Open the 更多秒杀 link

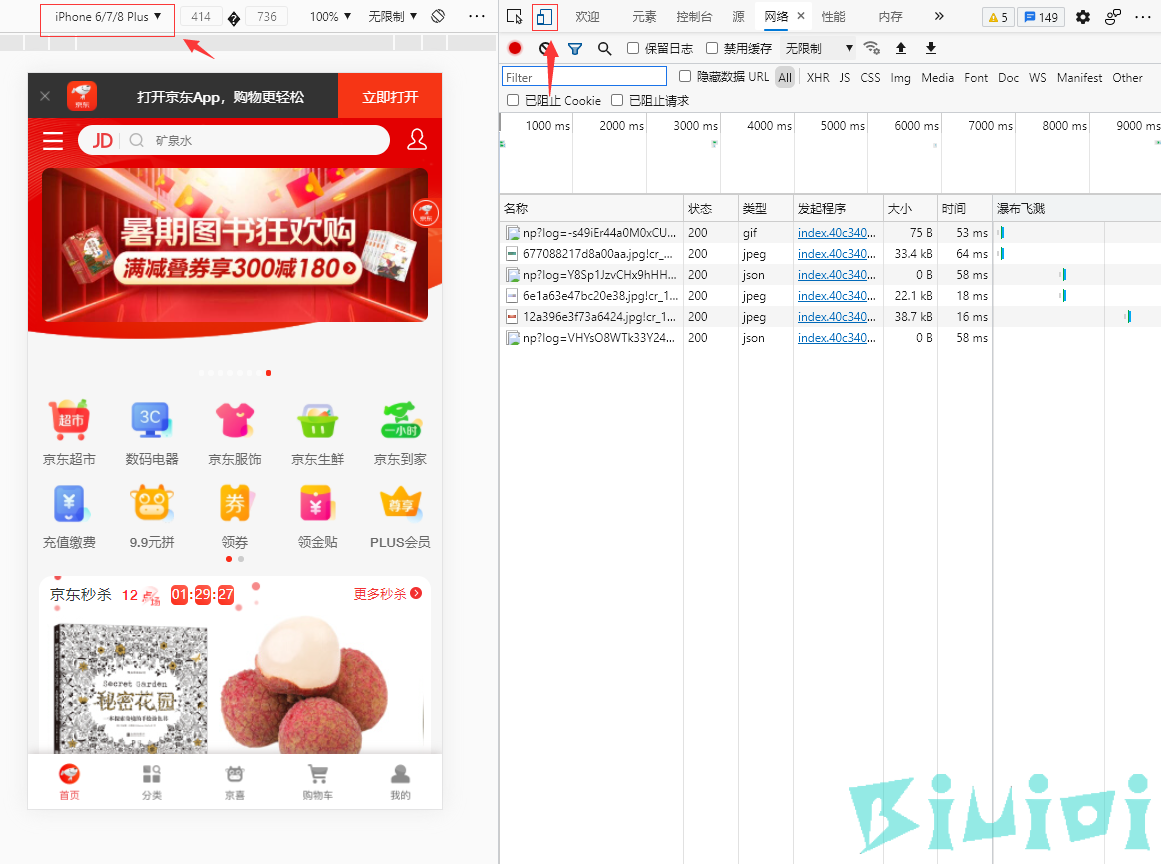coord(387,594)
